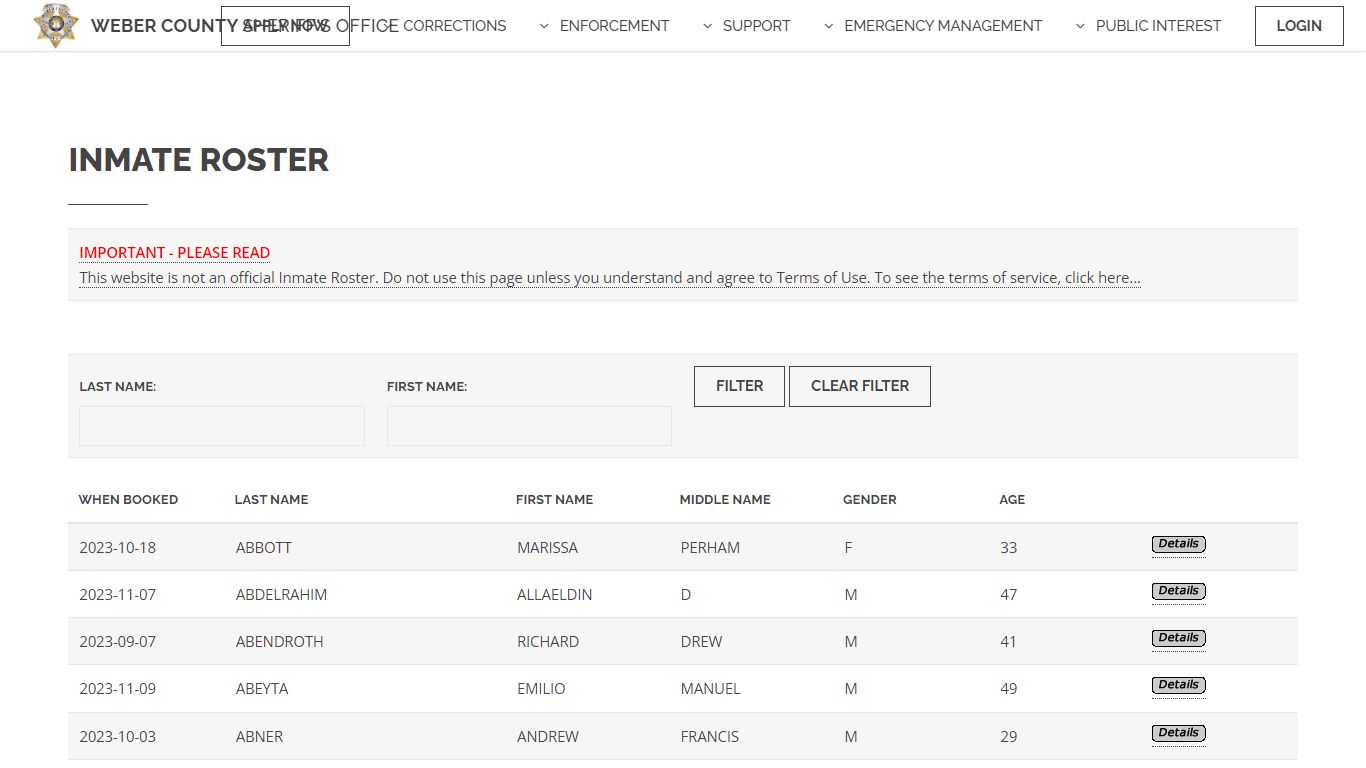Open the terms of service notice link
Viewport: 1366px width, 768px height.
609,278
